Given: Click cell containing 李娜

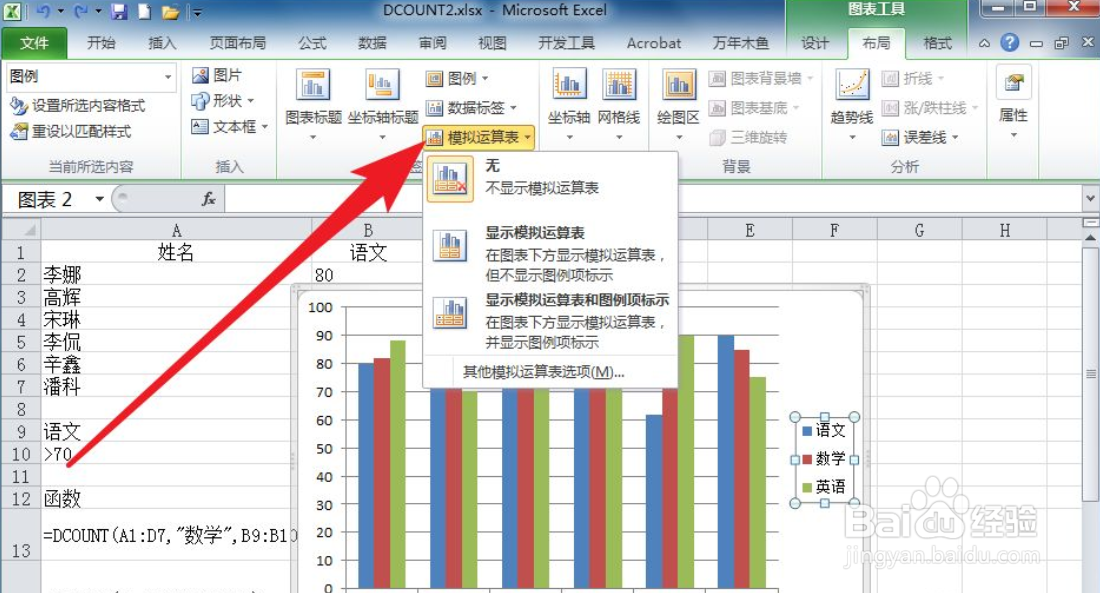Looking at the screenshot, I should (176, 274).
